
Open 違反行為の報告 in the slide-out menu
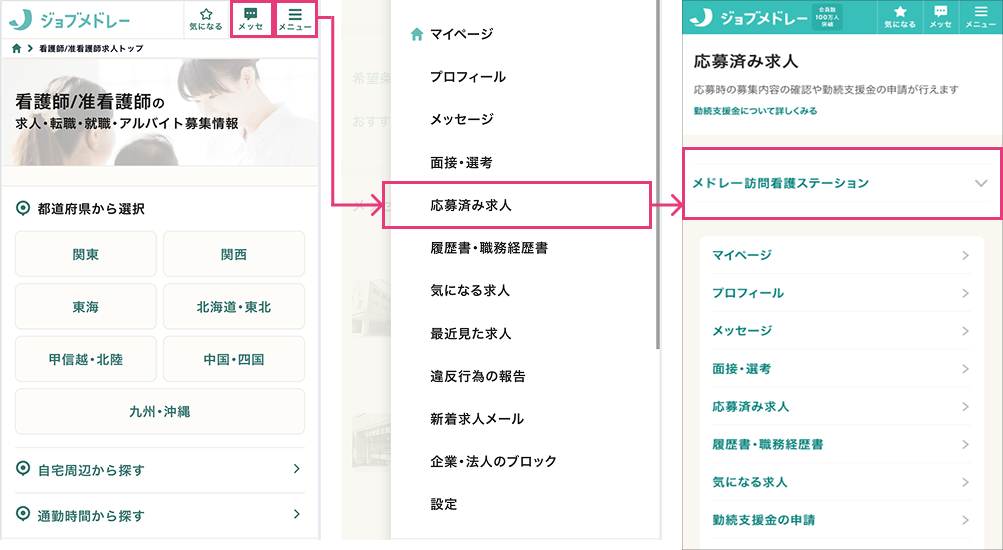(478, 376)
